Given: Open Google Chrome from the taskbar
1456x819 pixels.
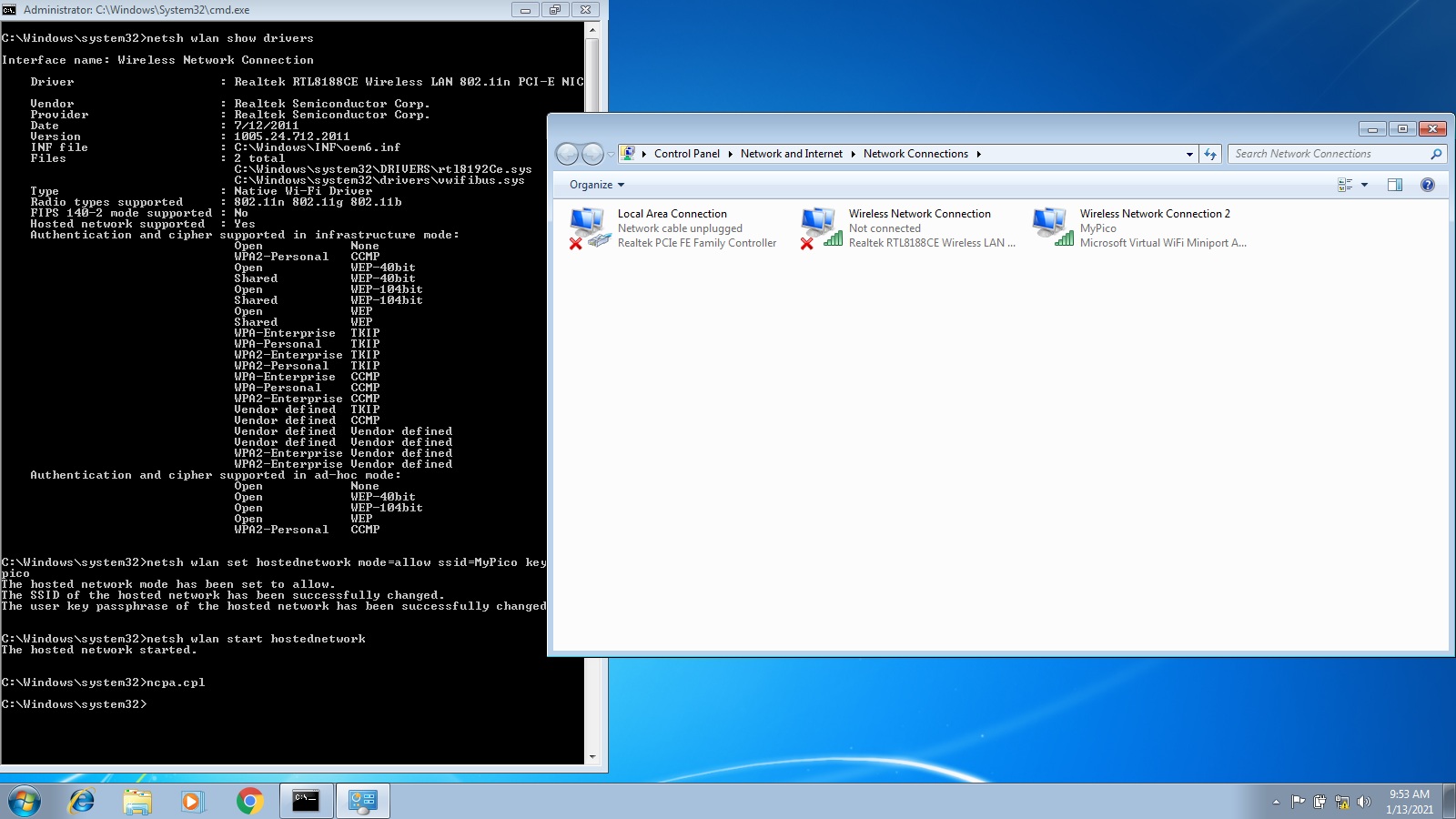Looking at the screenshot, I should (249, 802).
